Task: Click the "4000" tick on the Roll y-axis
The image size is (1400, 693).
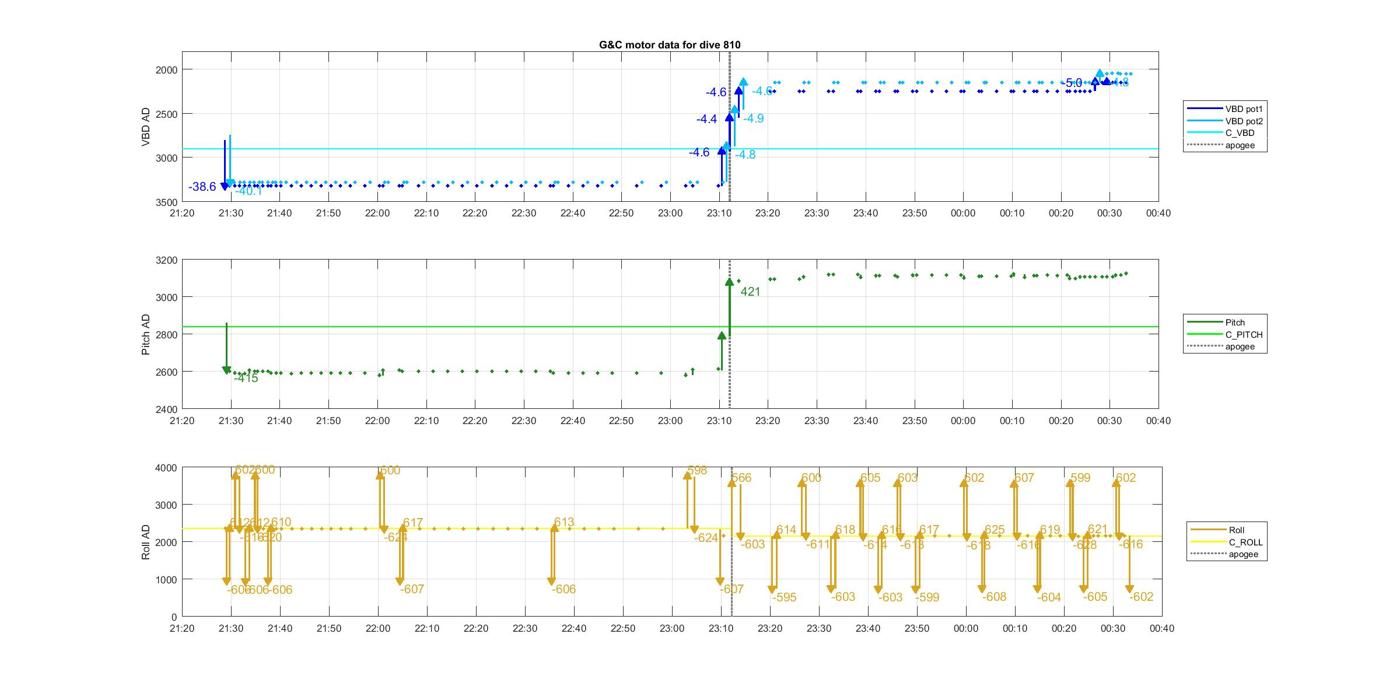Action: click(x=166, y=467)
